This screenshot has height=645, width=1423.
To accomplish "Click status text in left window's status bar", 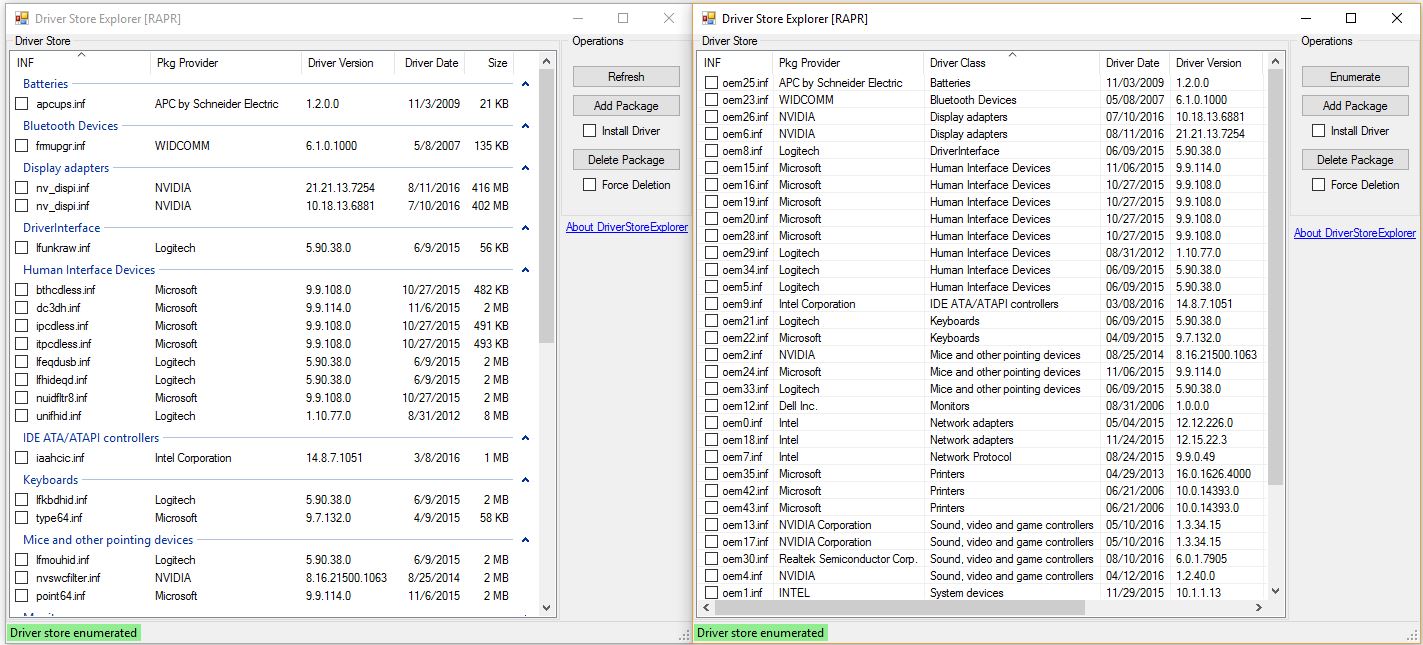I will tap(73, 632).
